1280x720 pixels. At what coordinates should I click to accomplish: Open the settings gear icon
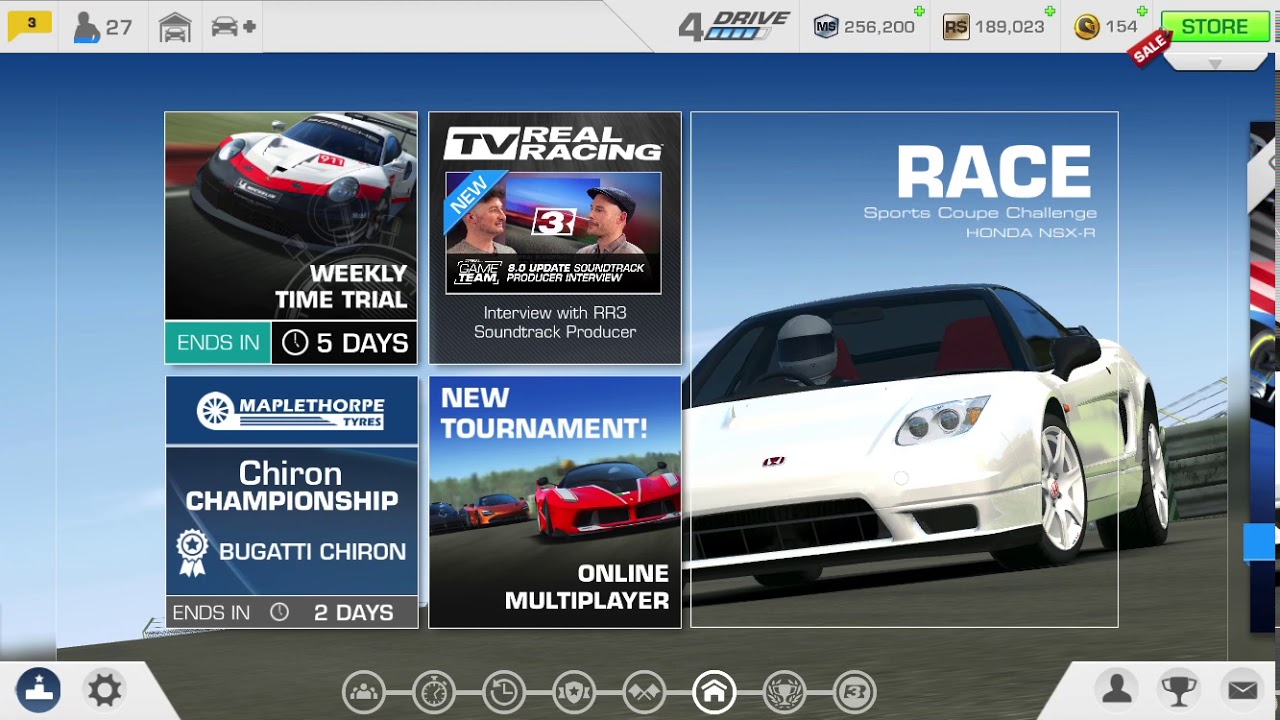point(104,690)
